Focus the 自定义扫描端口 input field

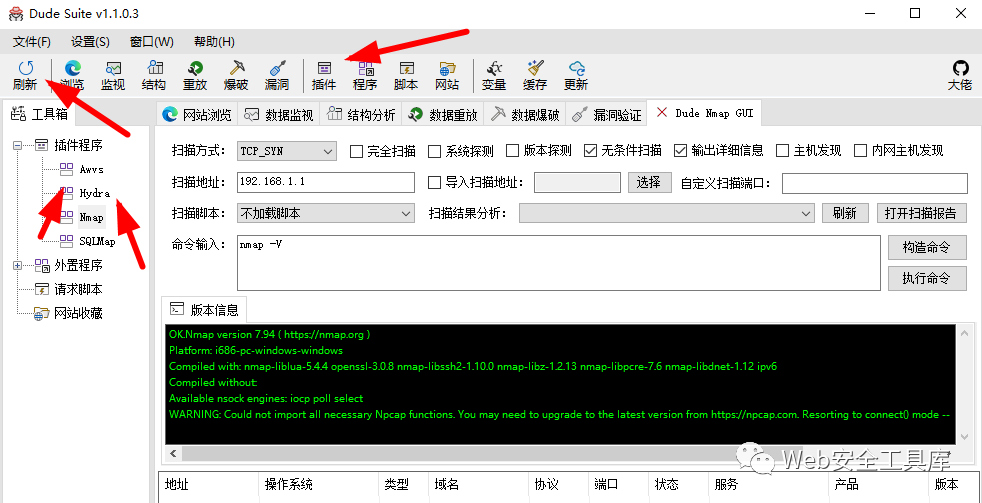[x=874, y=184]
